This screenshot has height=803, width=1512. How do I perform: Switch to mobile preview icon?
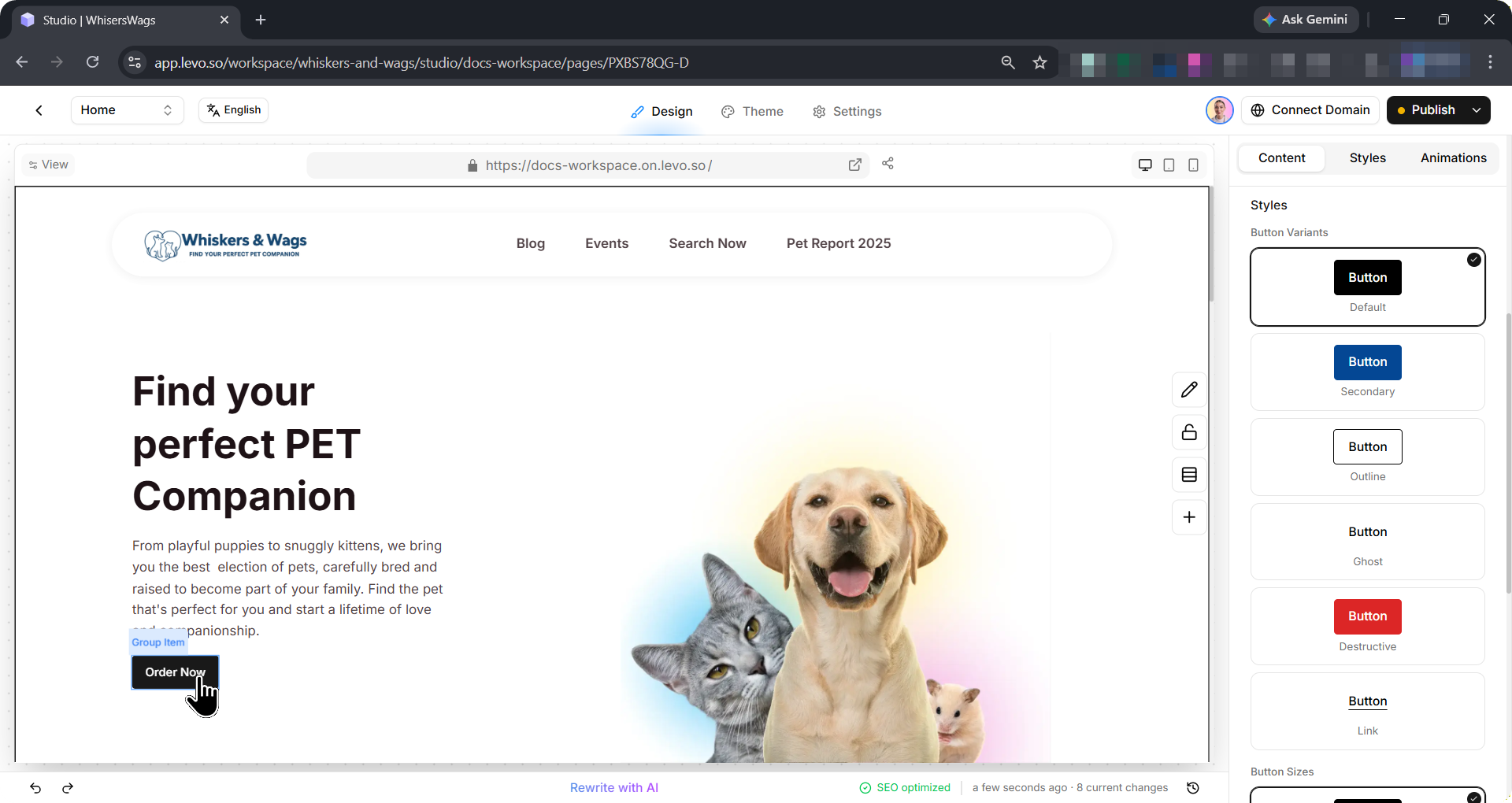(x=1194, y=165)
